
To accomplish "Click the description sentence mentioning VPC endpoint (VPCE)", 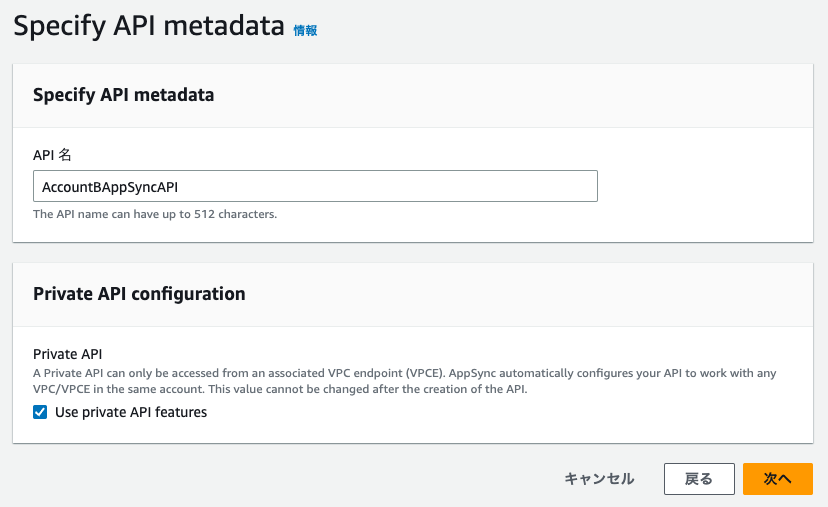I will click(239, 373).
